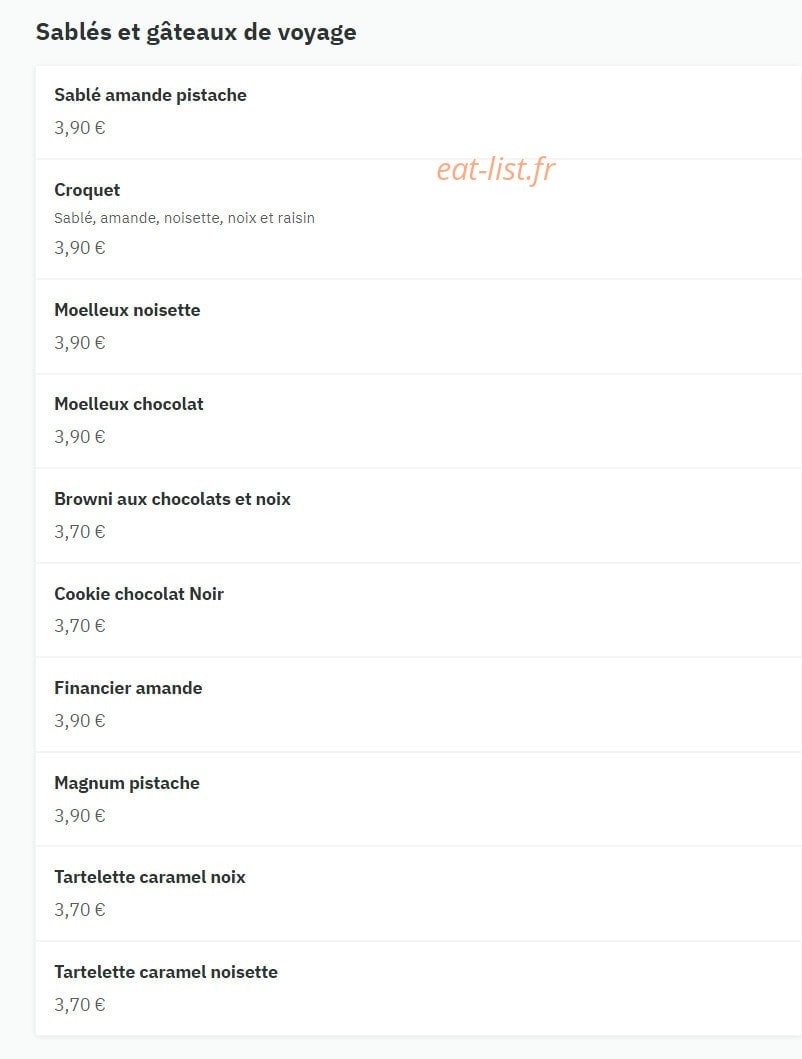Select the Magnum pistache item
This screenshot has width=802, height=1059.
(x=418, y=799)
